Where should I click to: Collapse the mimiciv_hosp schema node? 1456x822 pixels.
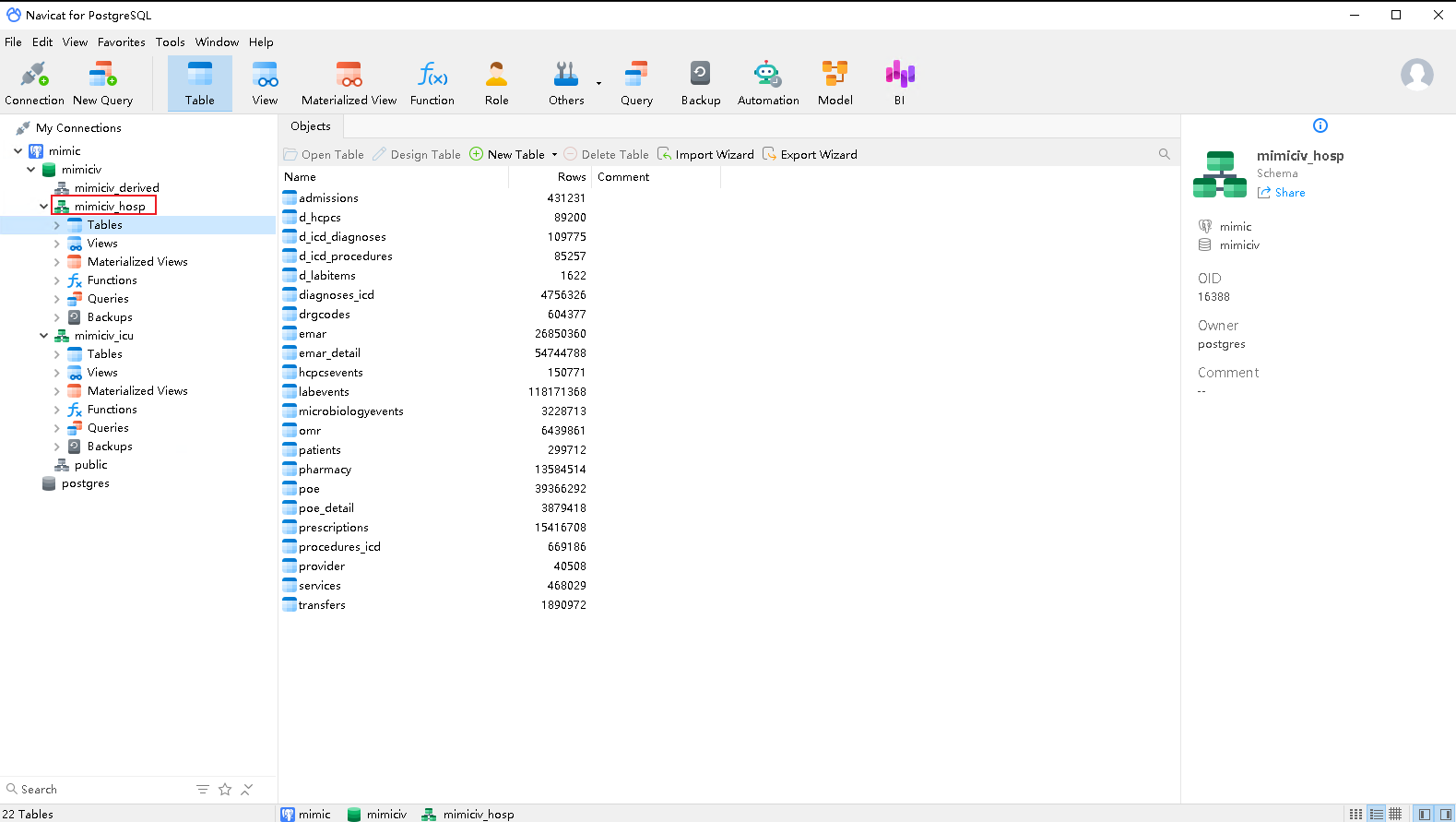[x=43, y=207]
